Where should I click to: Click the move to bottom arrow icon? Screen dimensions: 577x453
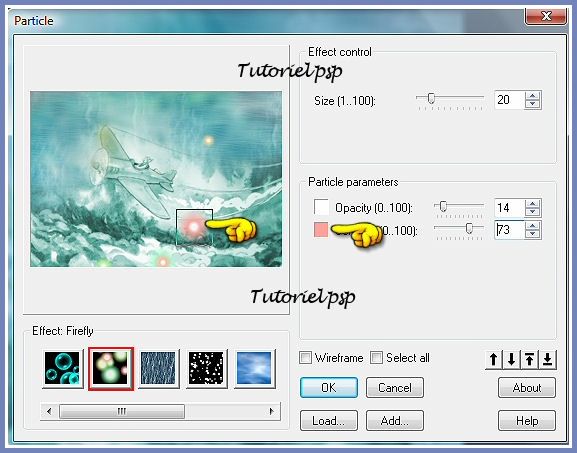coord(548,359)
